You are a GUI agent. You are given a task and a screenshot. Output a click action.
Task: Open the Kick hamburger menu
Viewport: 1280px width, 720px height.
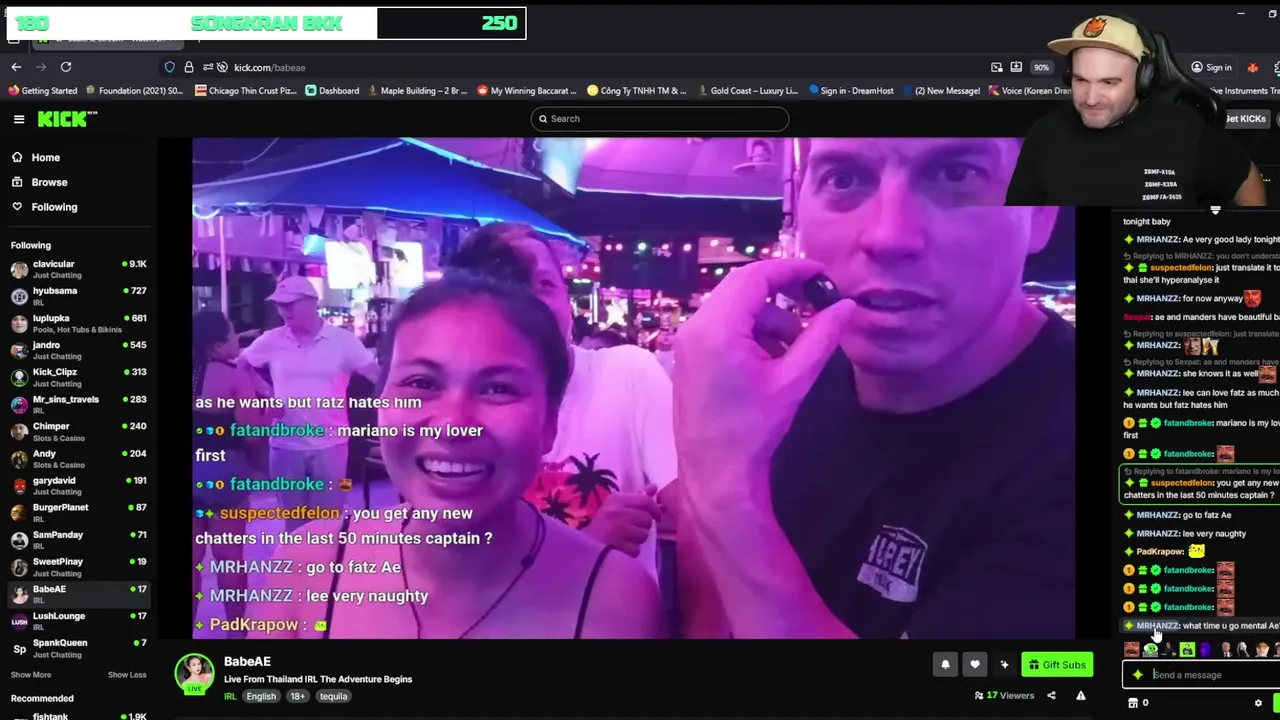click(18, 119)
